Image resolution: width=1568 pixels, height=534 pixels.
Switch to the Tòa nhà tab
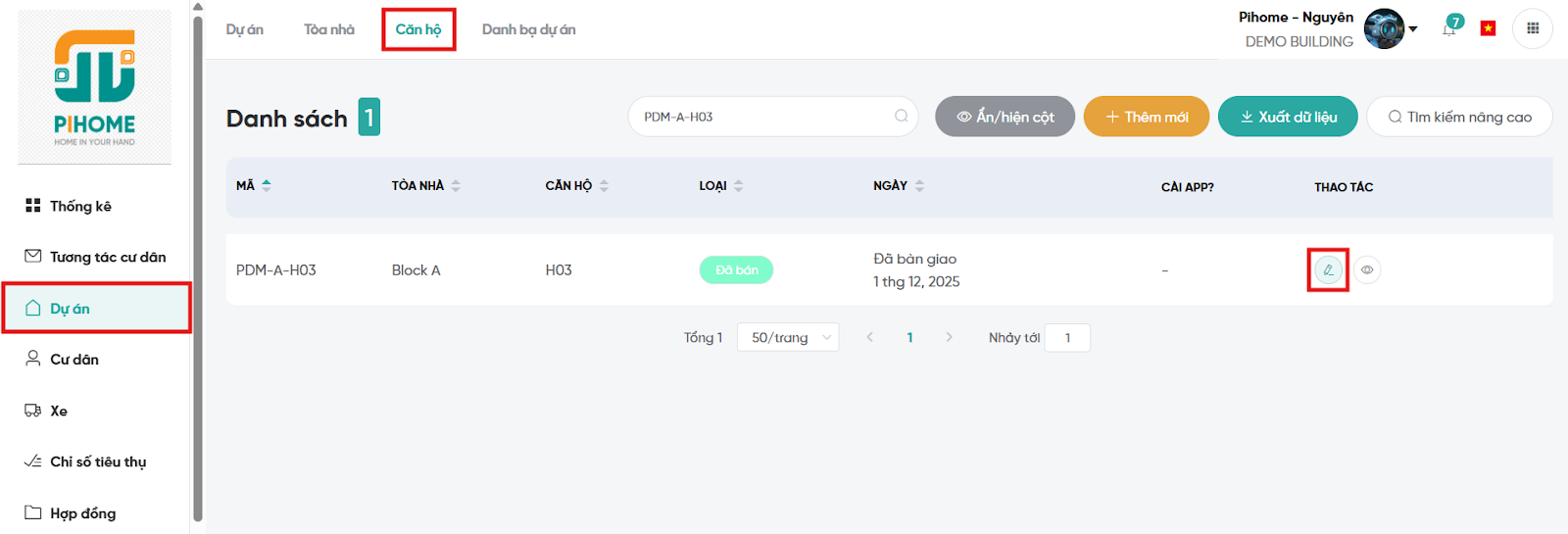(329, 29)
